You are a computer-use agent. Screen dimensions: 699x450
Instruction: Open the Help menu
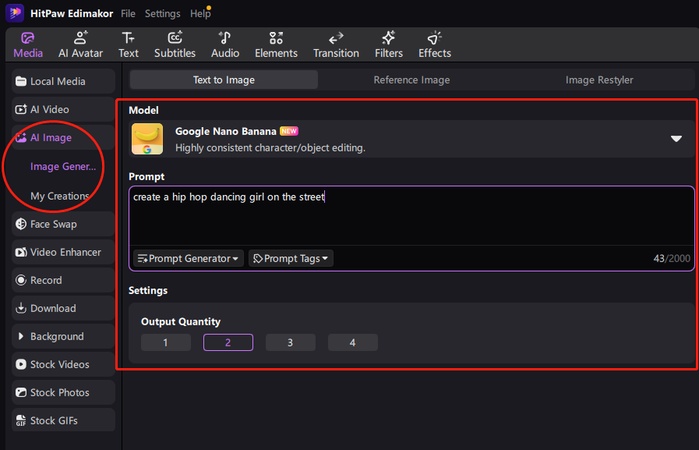point(200,14)
